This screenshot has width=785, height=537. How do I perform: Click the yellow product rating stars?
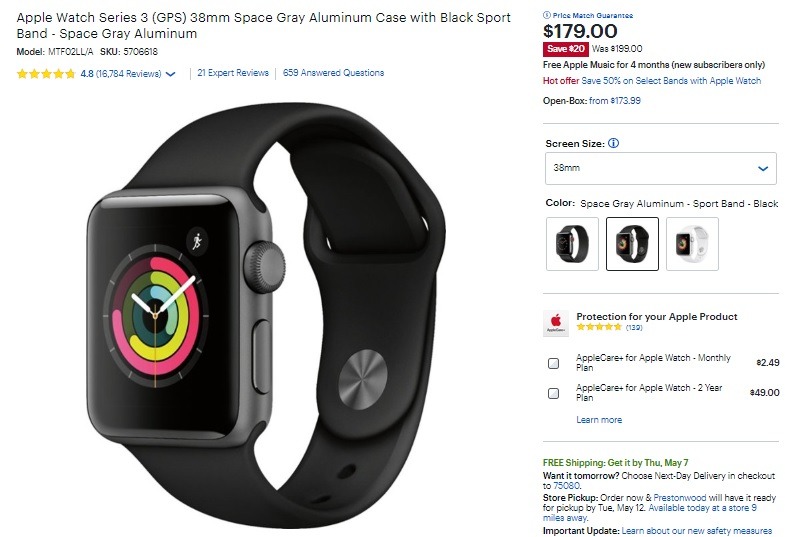(46, 74)
